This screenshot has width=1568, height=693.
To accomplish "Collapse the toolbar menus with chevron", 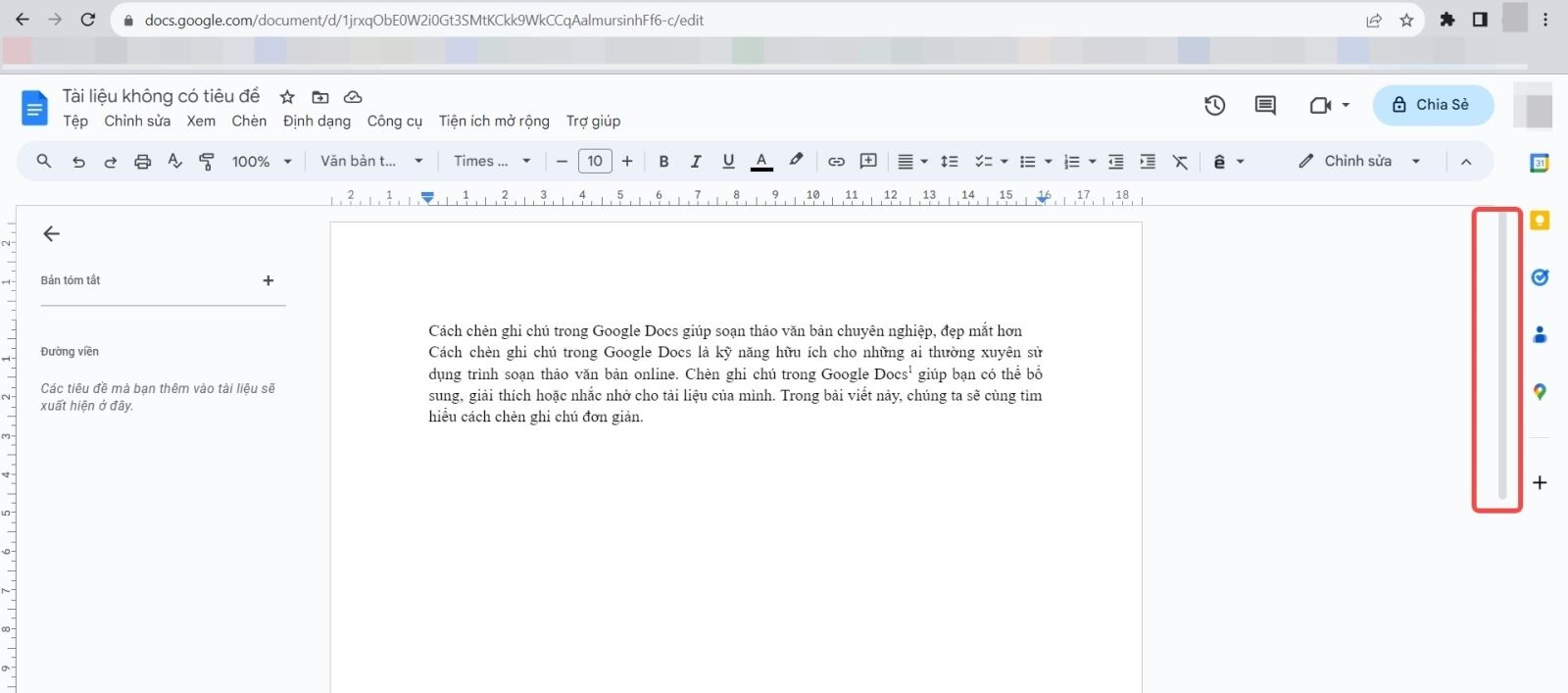I will [x=1466, y=162].
